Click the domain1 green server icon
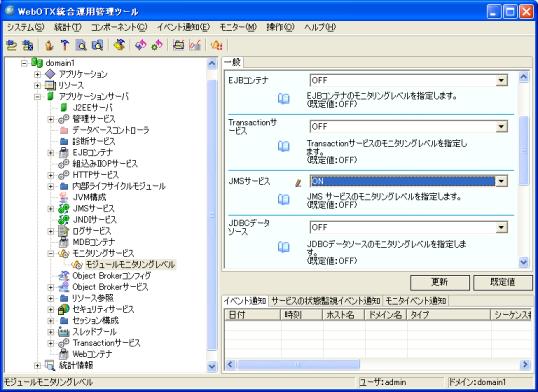Screen dimensions: 538x392 37,63
